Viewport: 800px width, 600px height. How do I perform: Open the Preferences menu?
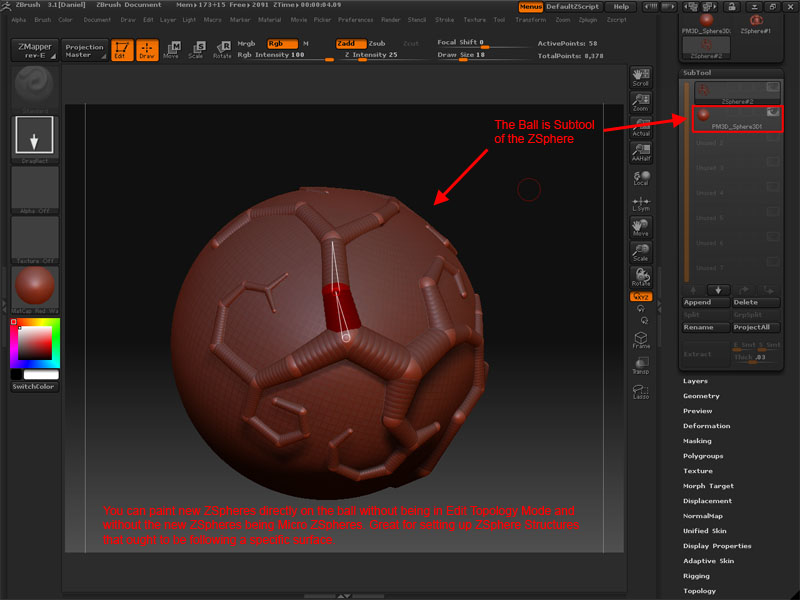pos(356,20)
